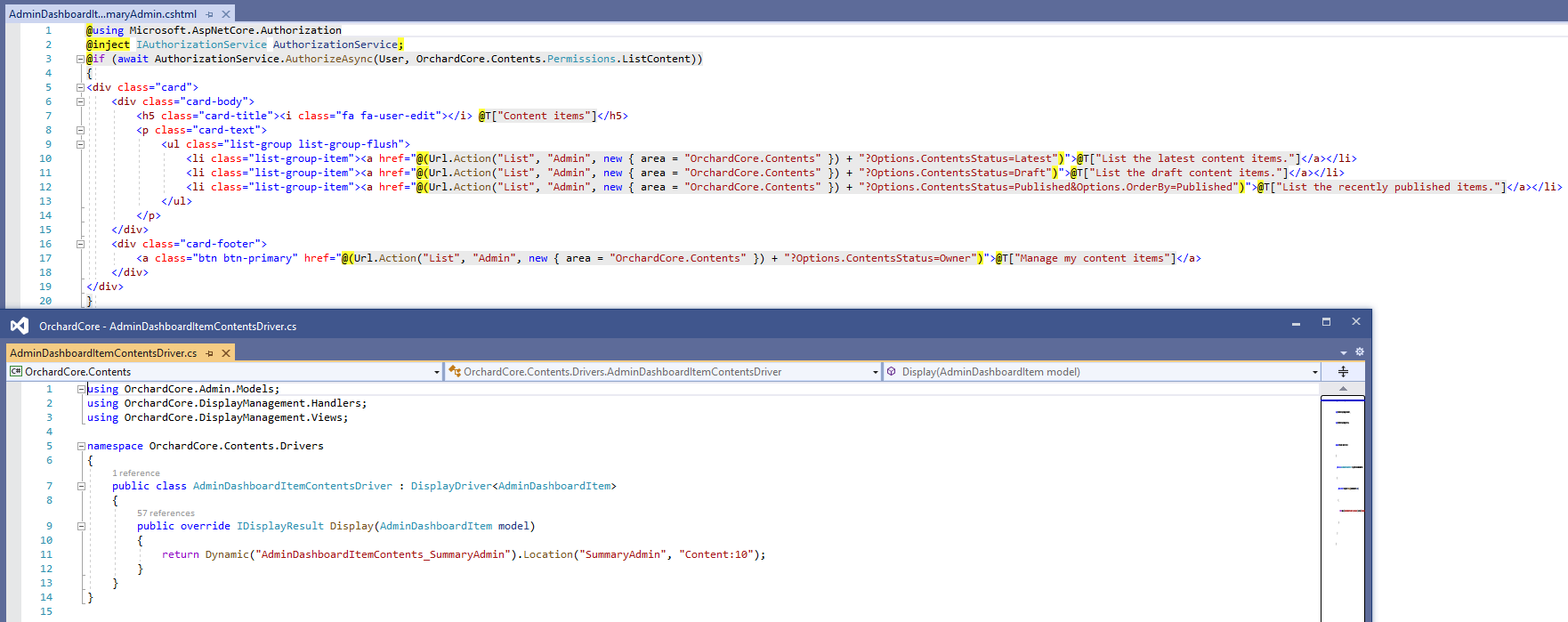
Task: Close the SummaryAdmin.cshtml tab in the top editor
Action: point(226,14)
